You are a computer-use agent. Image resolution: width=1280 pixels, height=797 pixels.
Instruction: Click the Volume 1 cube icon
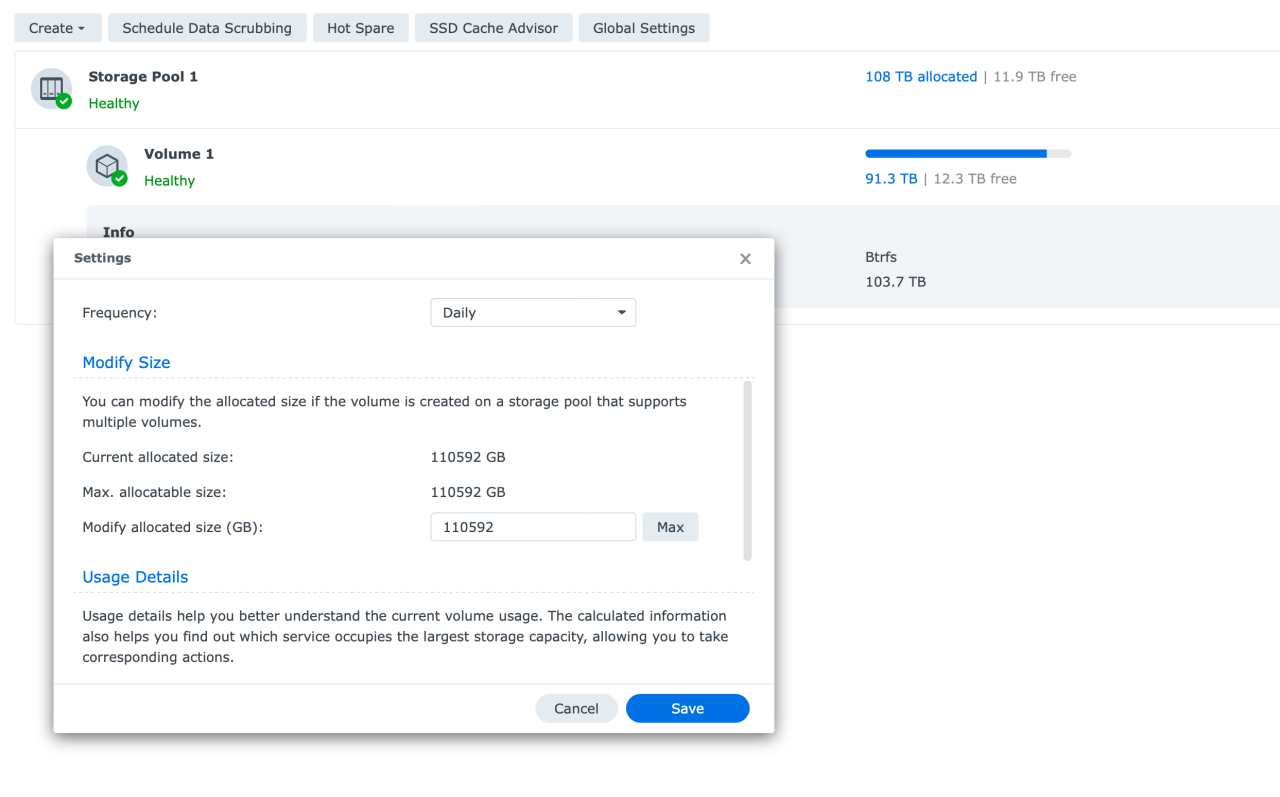(x=107, y=166)
